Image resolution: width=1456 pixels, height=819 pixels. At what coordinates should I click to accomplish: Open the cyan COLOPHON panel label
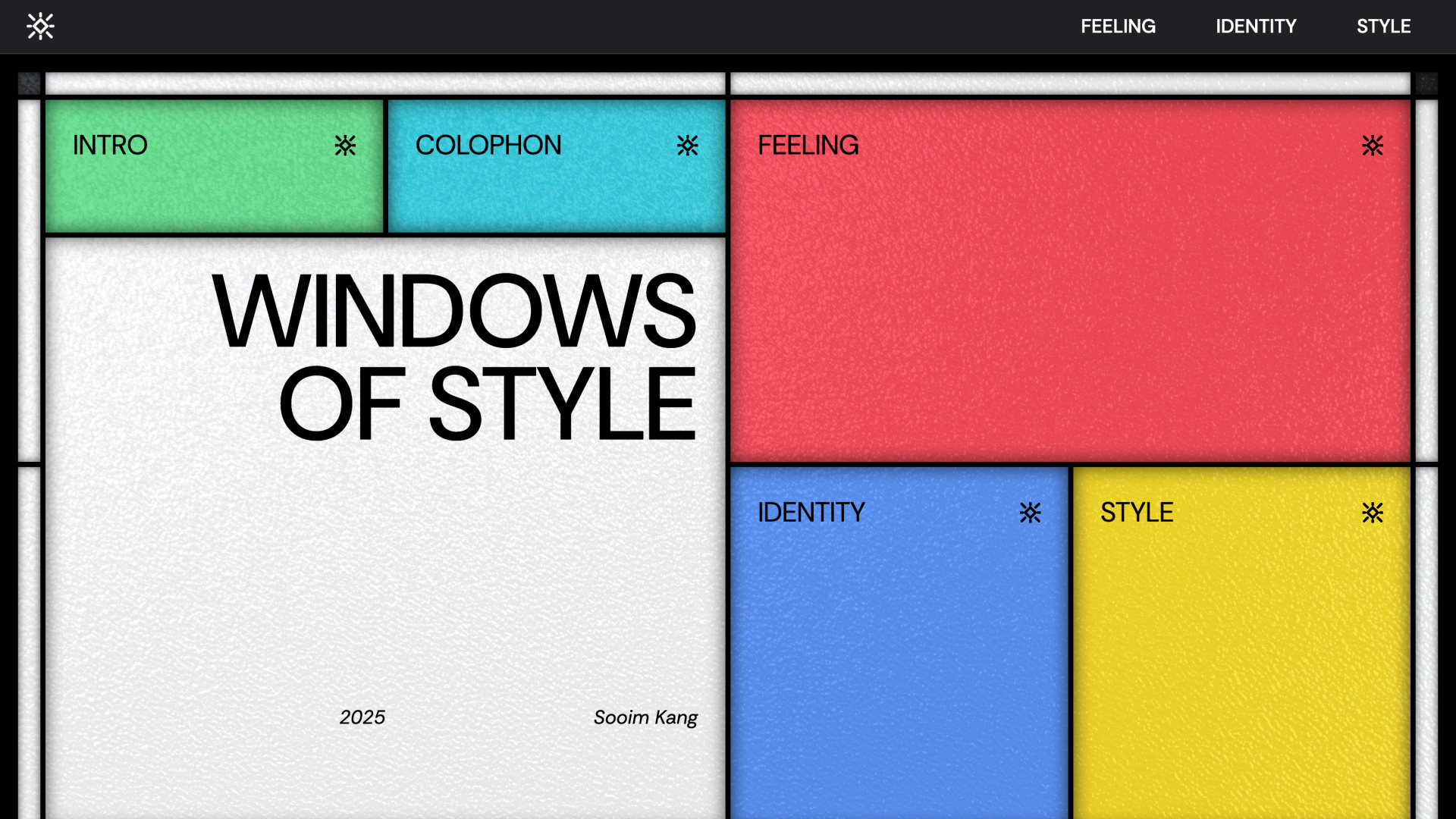[488, 146]
